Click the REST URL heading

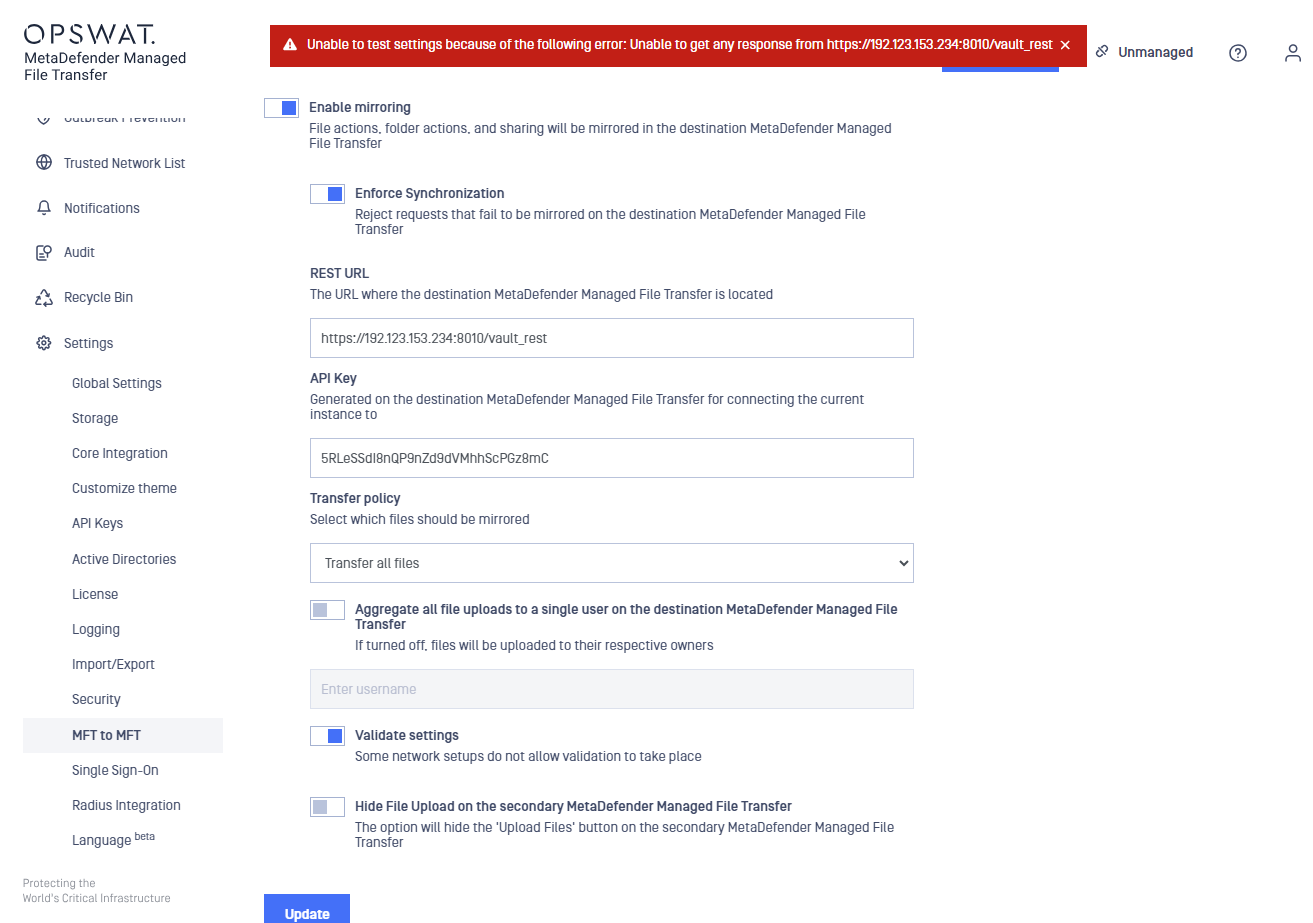click(x=339, y=273)
